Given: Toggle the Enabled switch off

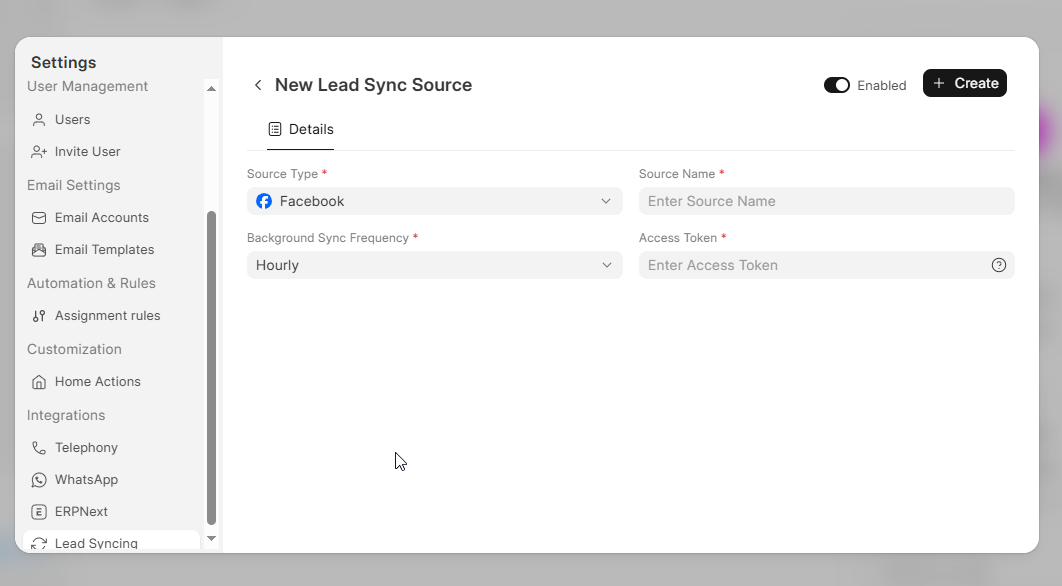Looking at the screenshot, I should pos(836,85).
